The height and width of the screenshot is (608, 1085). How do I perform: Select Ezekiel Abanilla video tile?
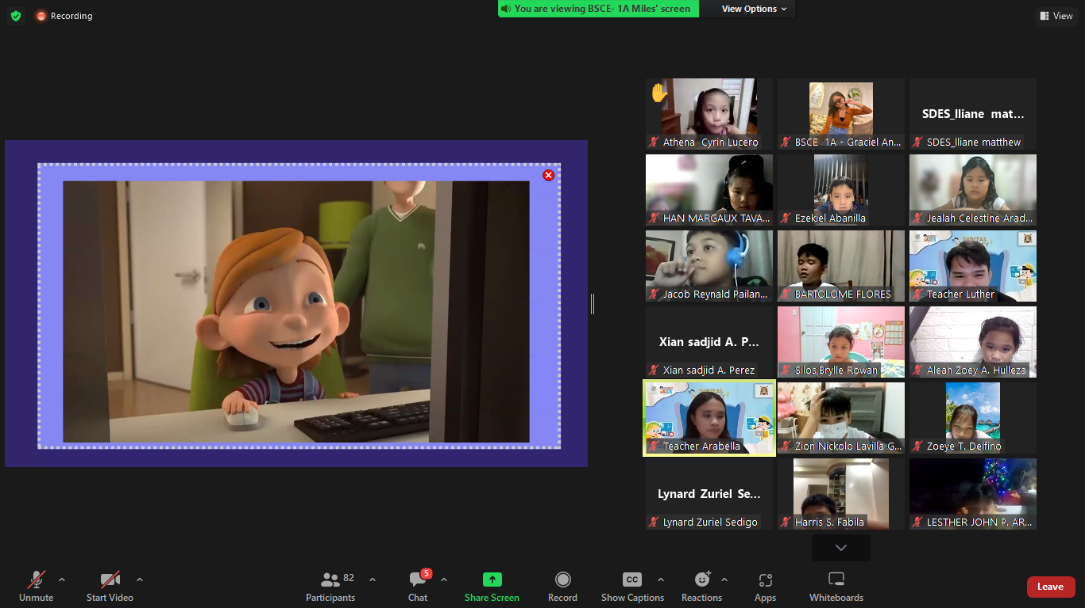point(841,190)
